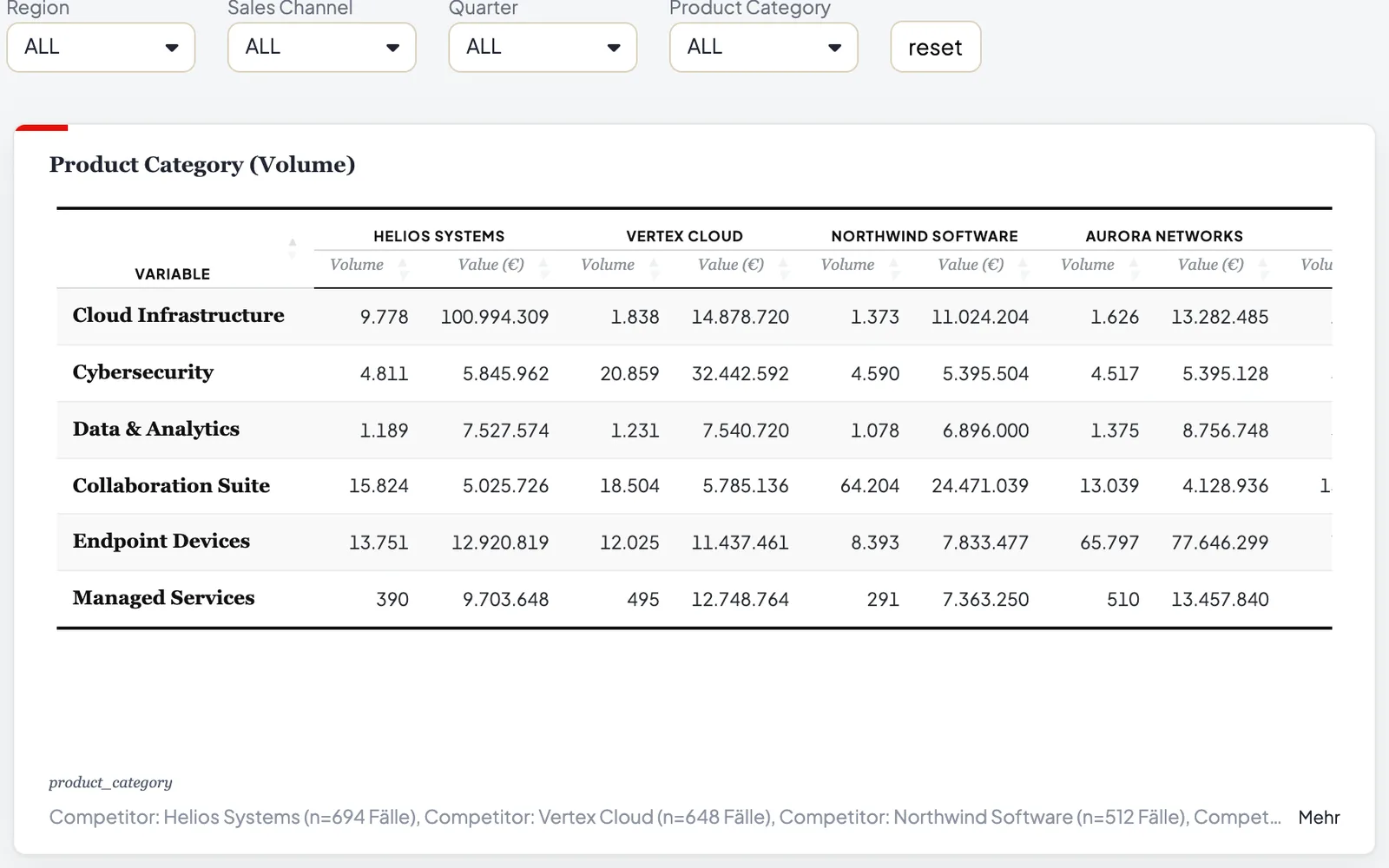Select the Endpoint Devices row label
This screenshot has width=1389, height=868.
pyautogui.click(x=161, y=542)
